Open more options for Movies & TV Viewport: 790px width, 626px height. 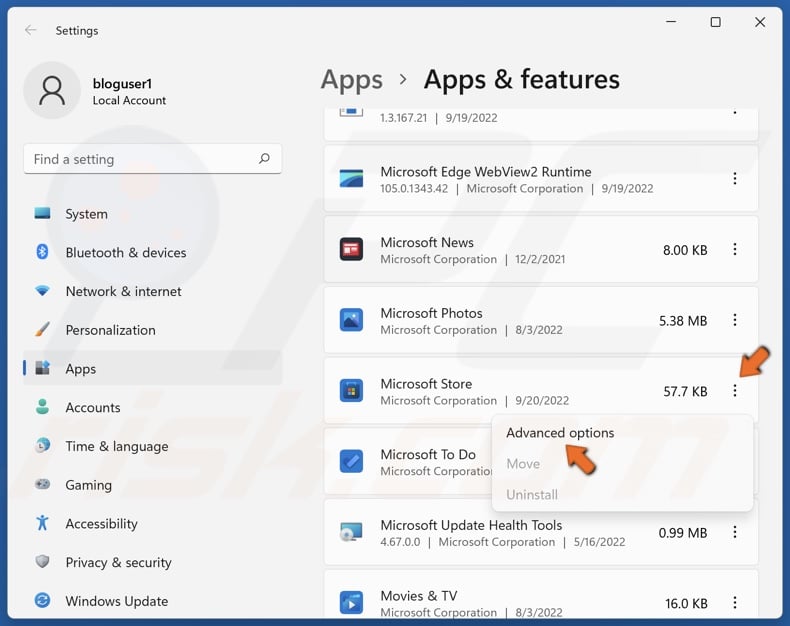click(x=735, y=602)
